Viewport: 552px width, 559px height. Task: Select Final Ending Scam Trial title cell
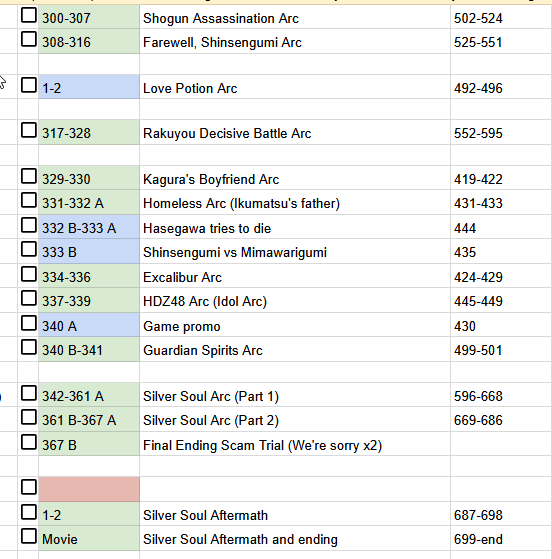coord(295,444)
